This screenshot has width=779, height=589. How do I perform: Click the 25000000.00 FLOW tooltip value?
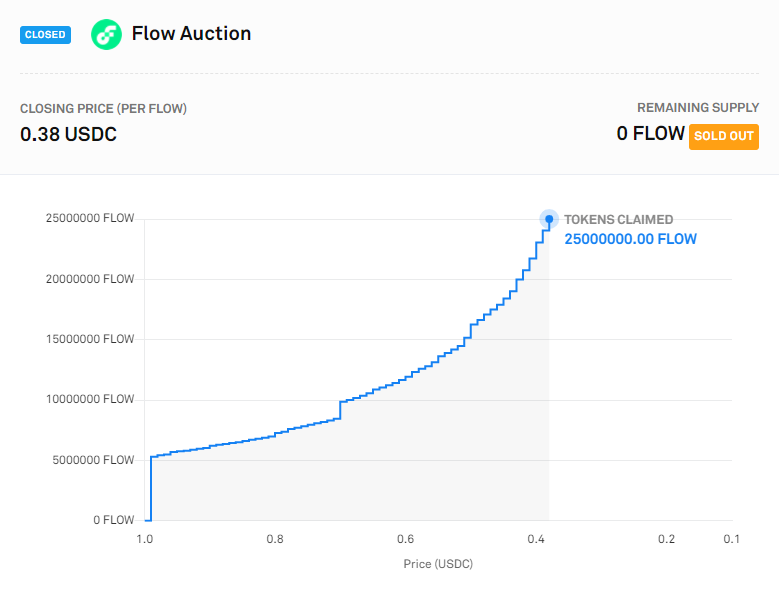point(630,239)
